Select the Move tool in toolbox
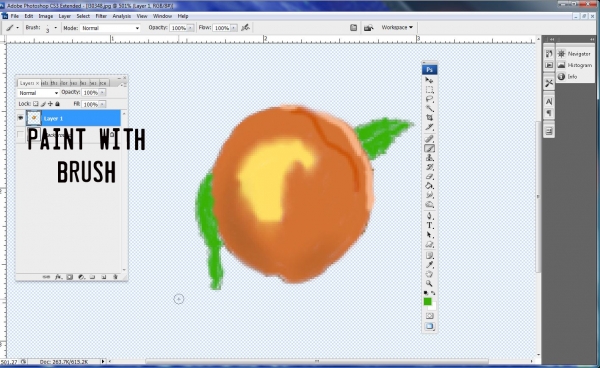The image size is (600, 368). click(429, 80)
